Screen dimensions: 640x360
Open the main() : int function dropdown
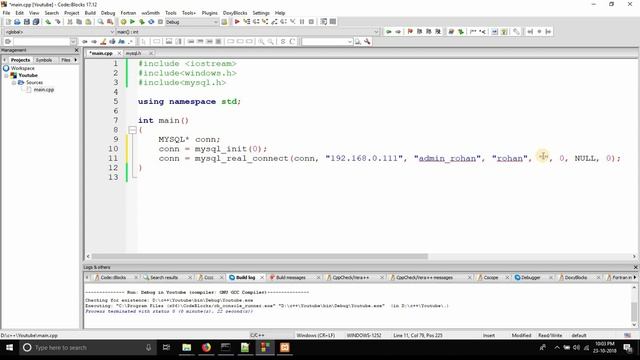coord(248,32)
